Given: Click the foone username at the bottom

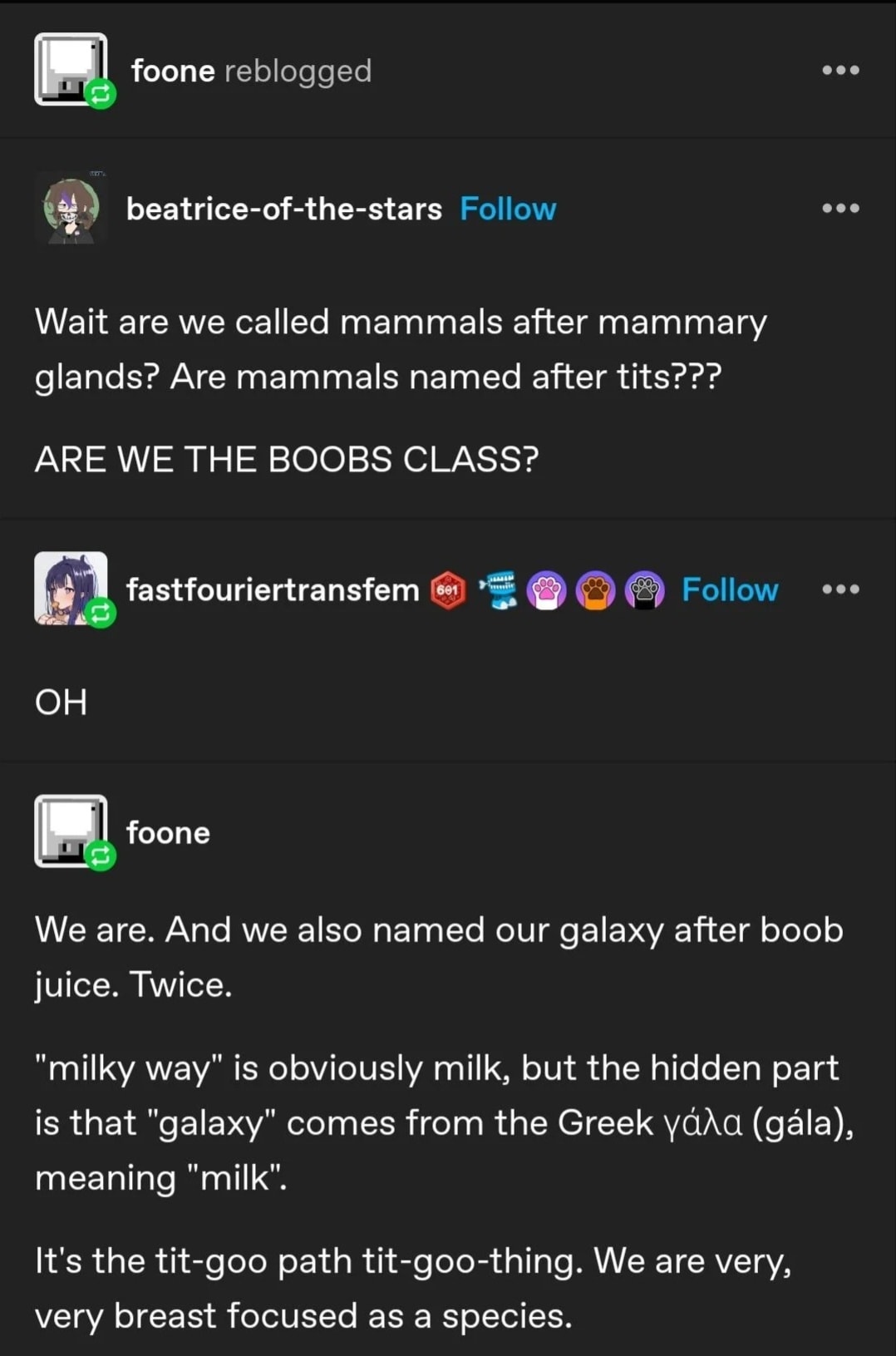Looking at the screenshot, I should tap(168, 832).
